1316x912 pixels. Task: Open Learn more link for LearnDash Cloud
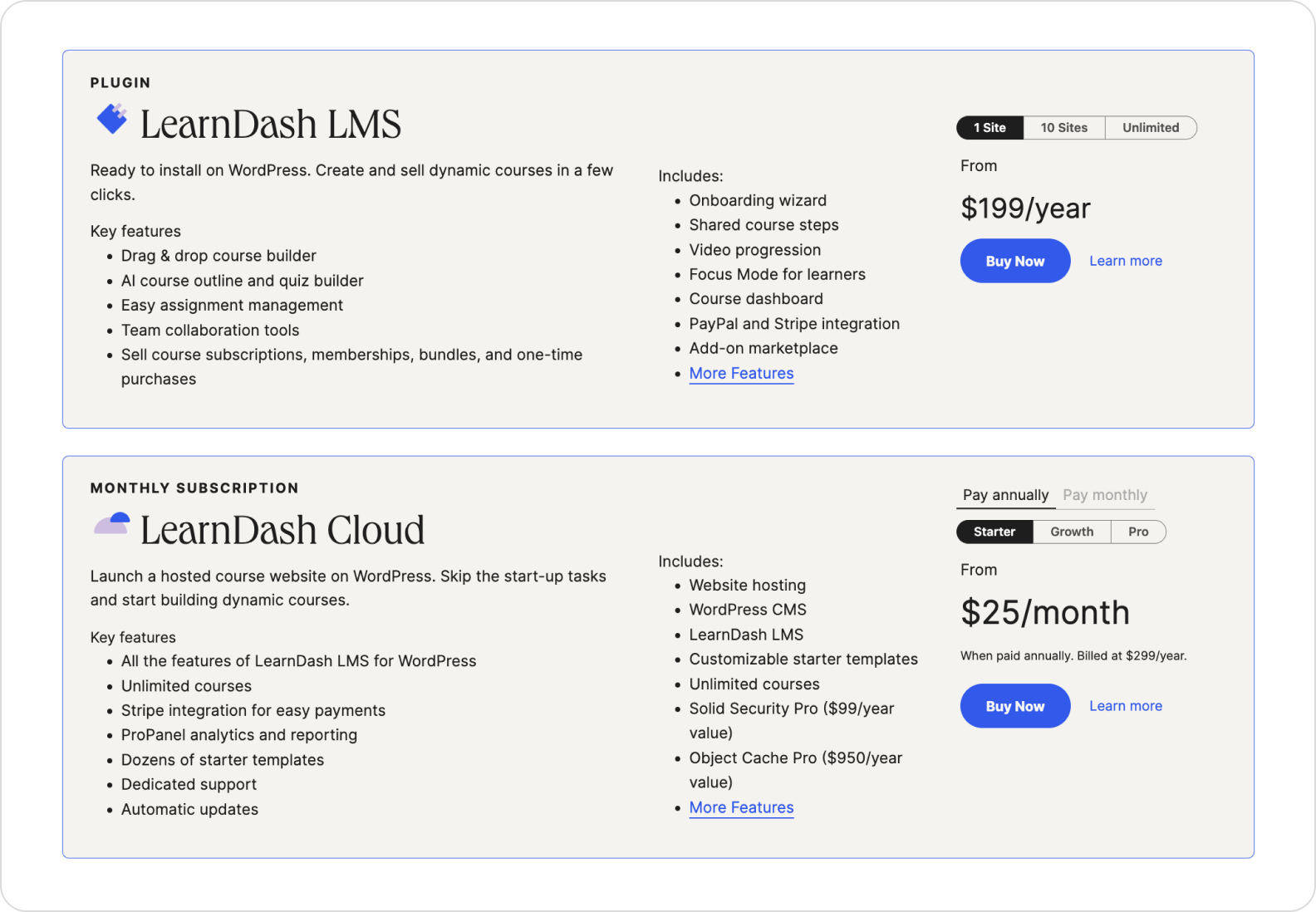click(1126, 706)
